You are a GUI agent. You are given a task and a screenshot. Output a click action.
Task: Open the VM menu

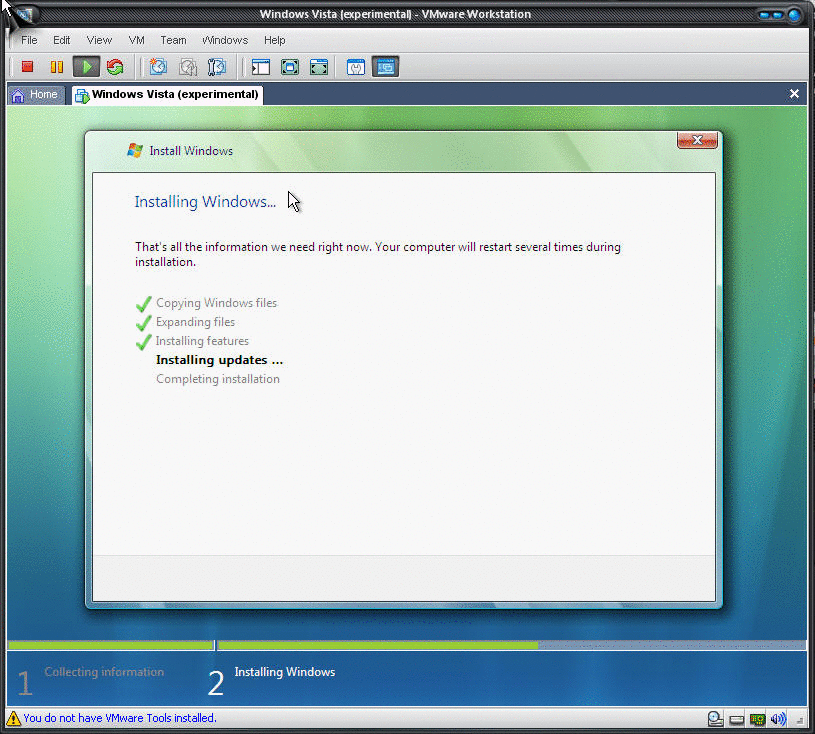tap(137, 40)
